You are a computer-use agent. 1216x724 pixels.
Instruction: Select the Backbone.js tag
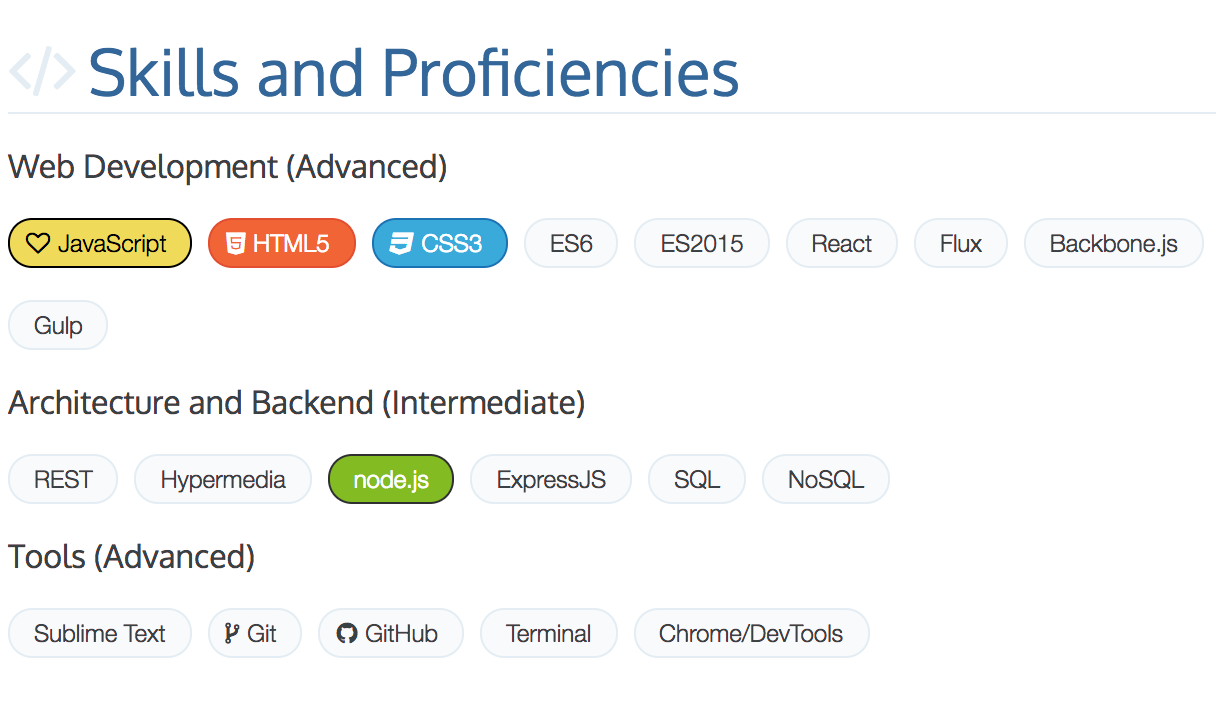(1114, 244)
